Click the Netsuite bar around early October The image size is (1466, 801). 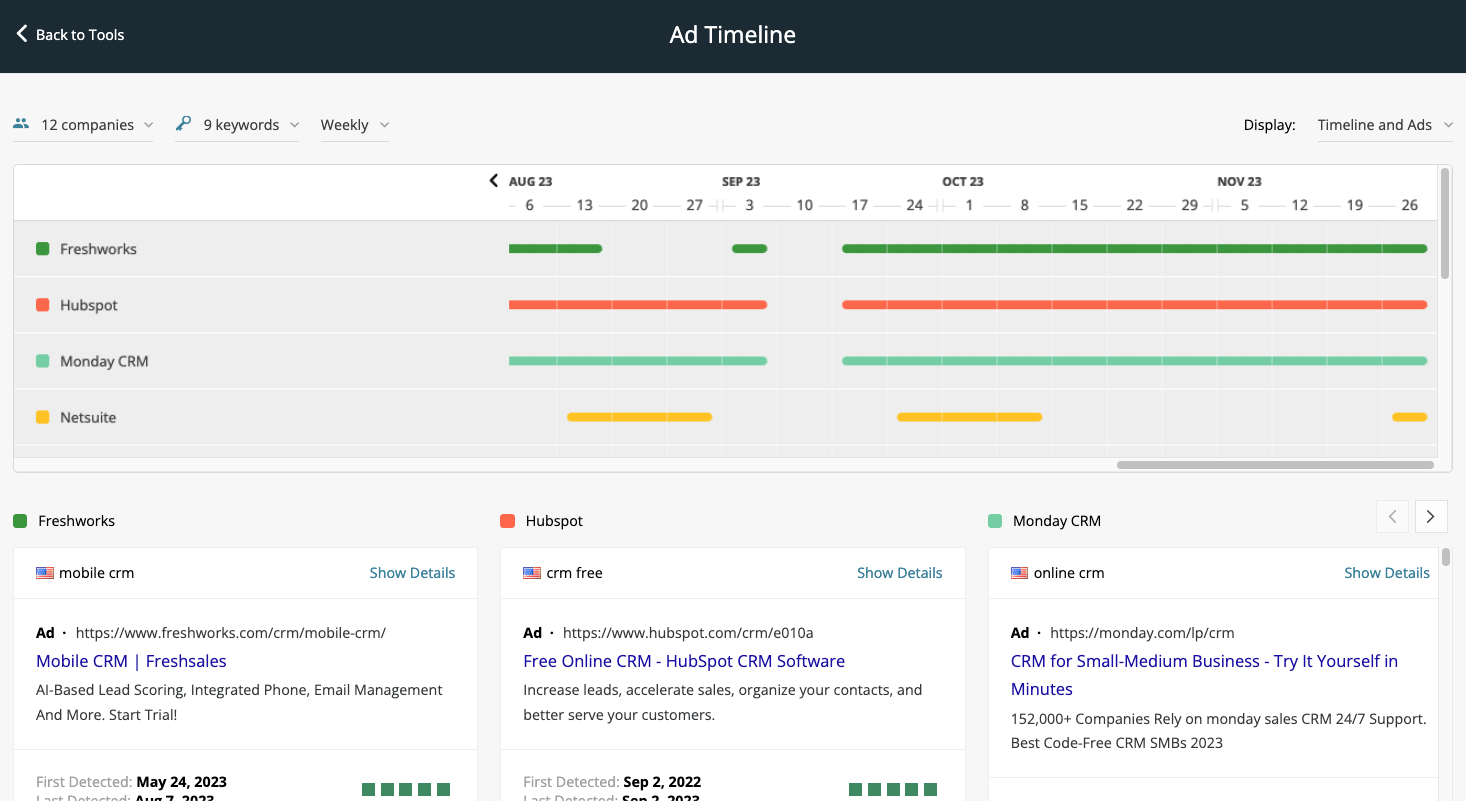coord(969,417)
